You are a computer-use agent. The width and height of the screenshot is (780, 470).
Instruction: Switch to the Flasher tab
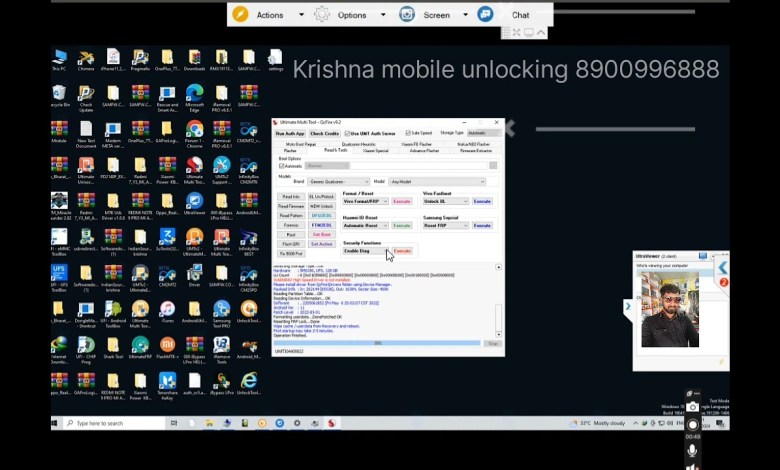point(290,150)
